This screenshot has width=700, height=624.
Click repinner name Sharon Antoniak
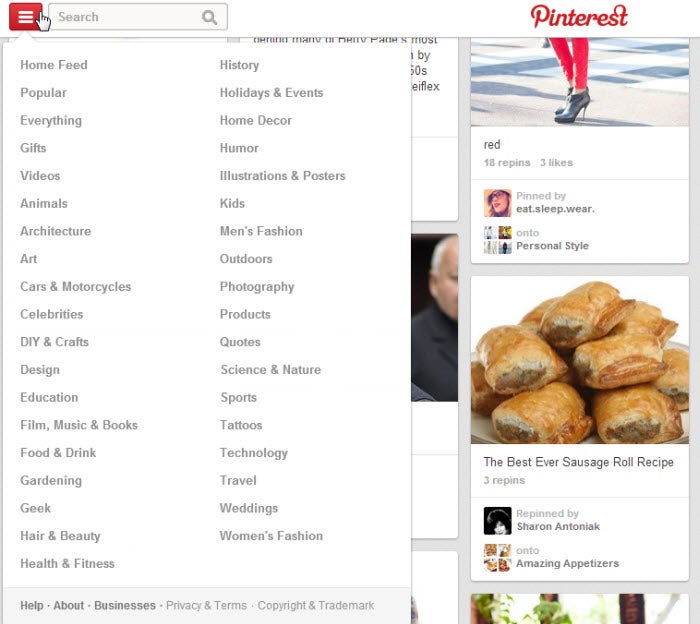(x=558, y=527)
